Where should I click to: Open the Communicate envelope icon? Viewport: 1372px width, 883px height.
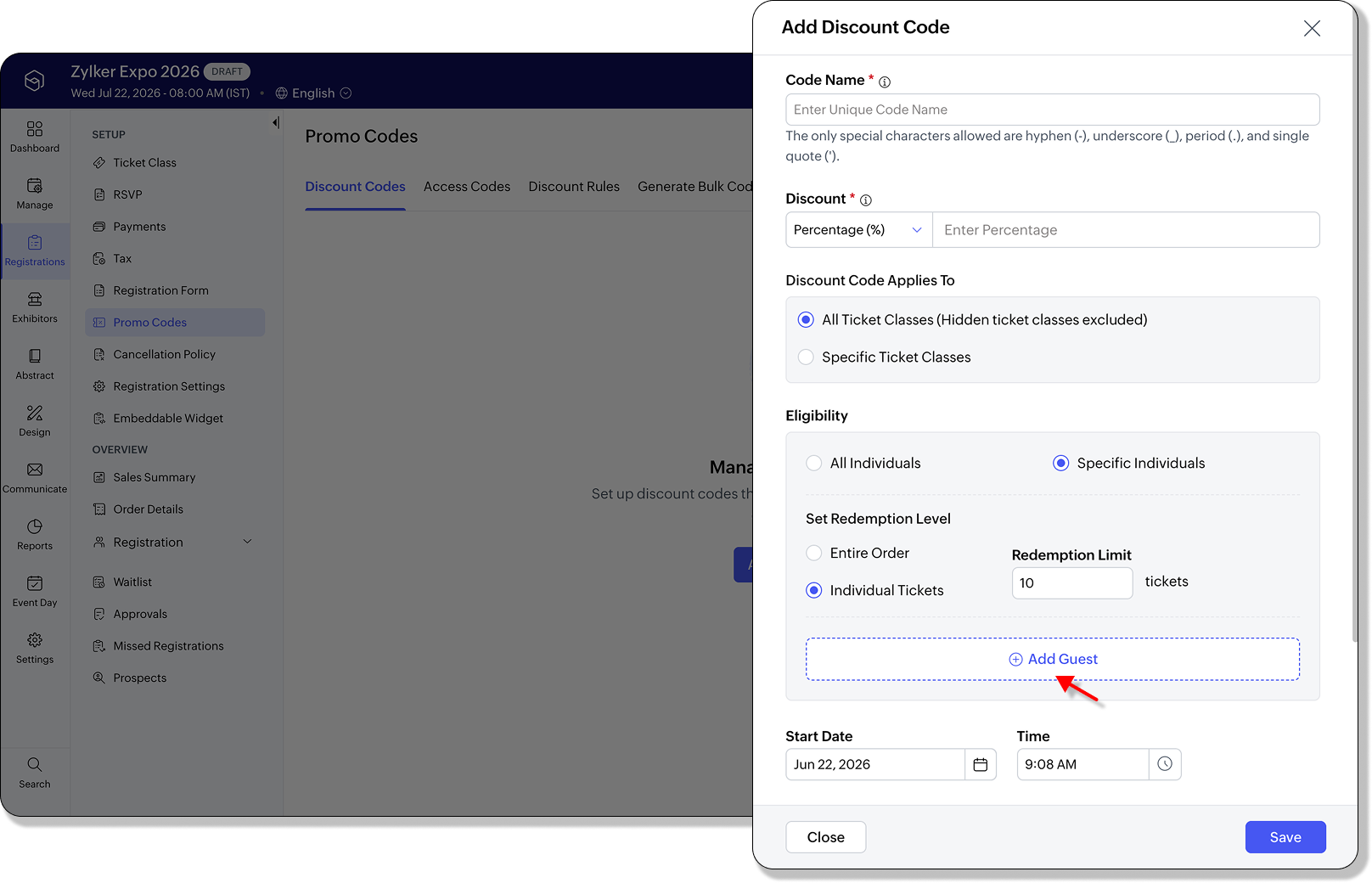[x=35, y=470]
